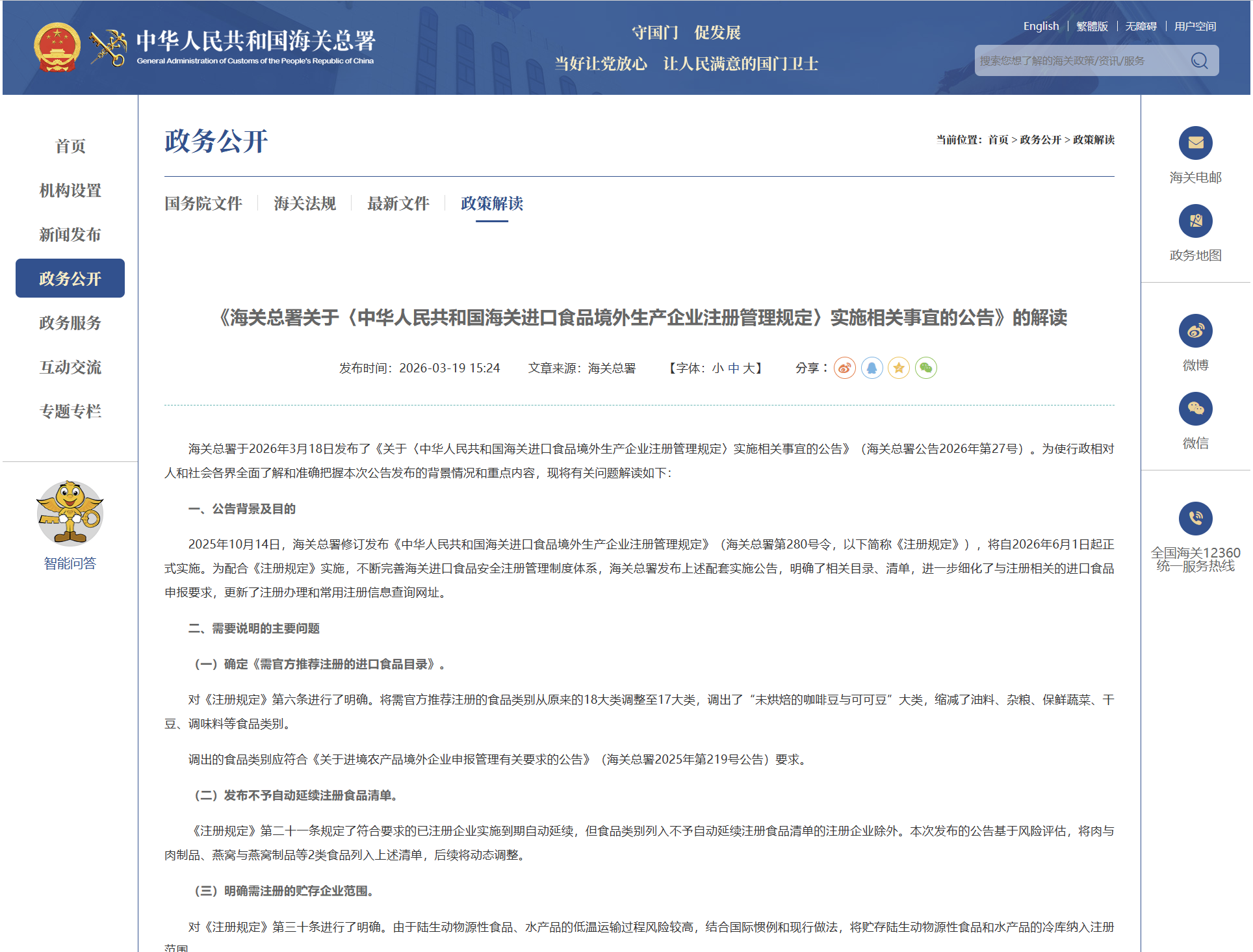The height and width of the screenshot is (952, 1253).
Task: Click the search magnifier icon
Action: point(1199,60)
